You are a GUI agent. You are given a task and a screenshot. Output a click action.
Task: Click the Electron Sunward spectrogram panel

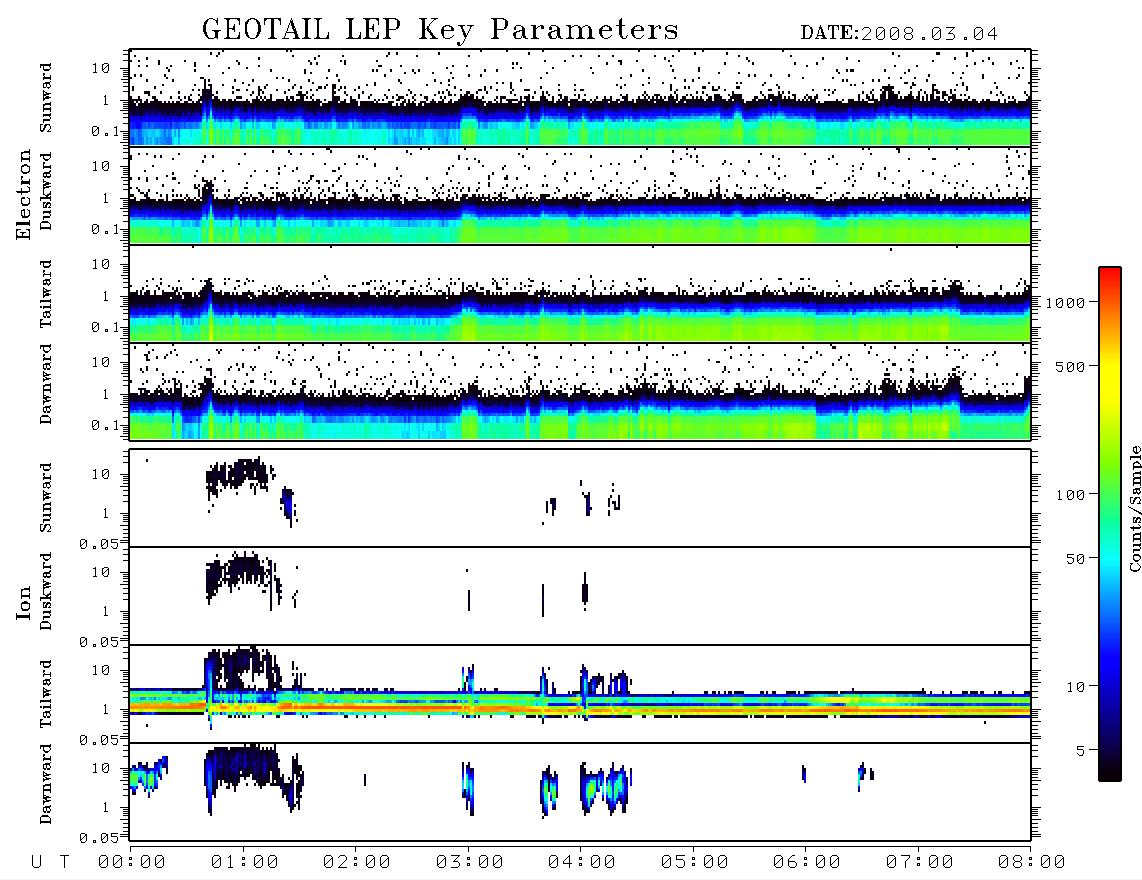coord(580,98)
